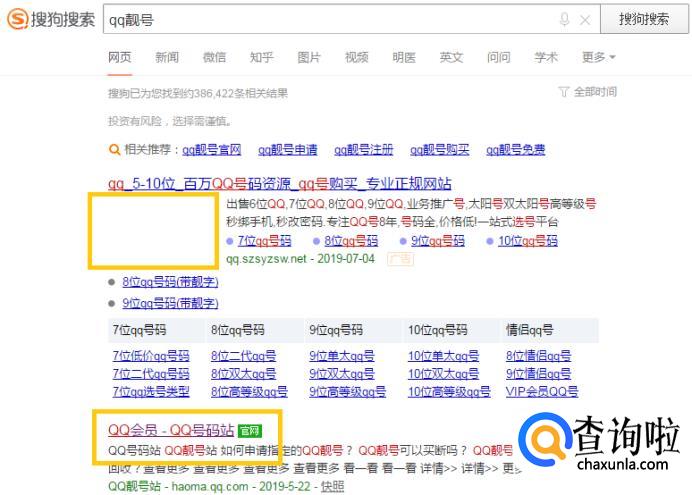Click table header 7位qq号码
Viewport: 692px width, 495px height.
point(139,330)
